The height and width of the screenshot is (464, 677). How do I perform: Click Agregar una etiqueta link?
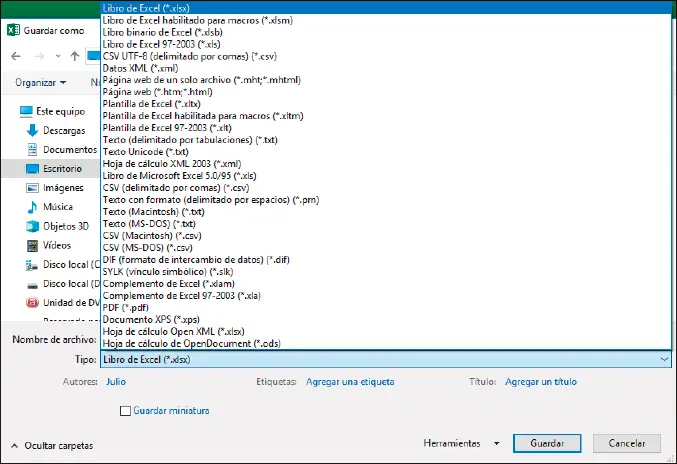coord(350,382)
